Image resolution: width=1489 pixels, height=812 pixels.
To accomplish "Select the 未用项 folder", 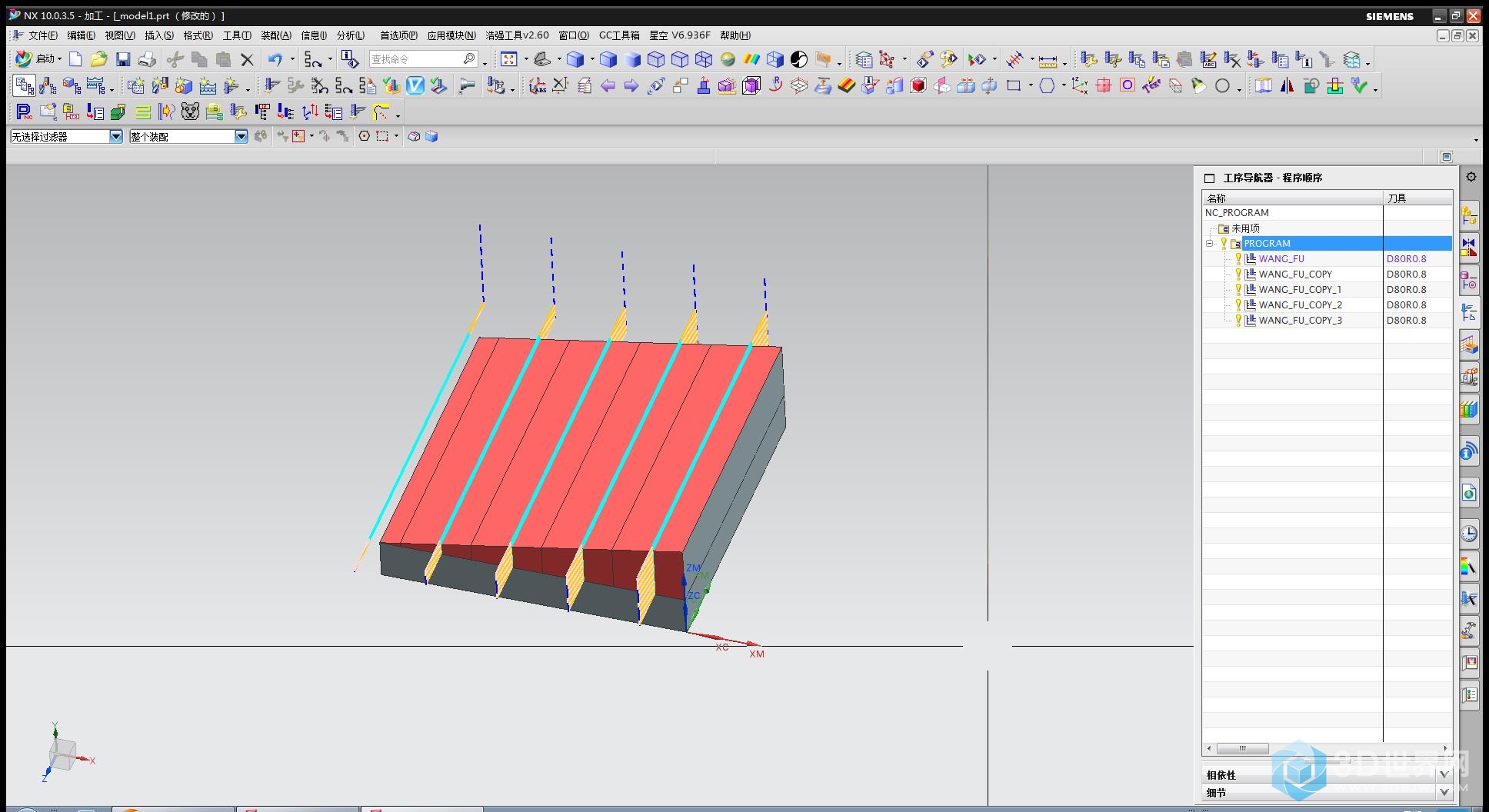I will (x=1245, y=228).
